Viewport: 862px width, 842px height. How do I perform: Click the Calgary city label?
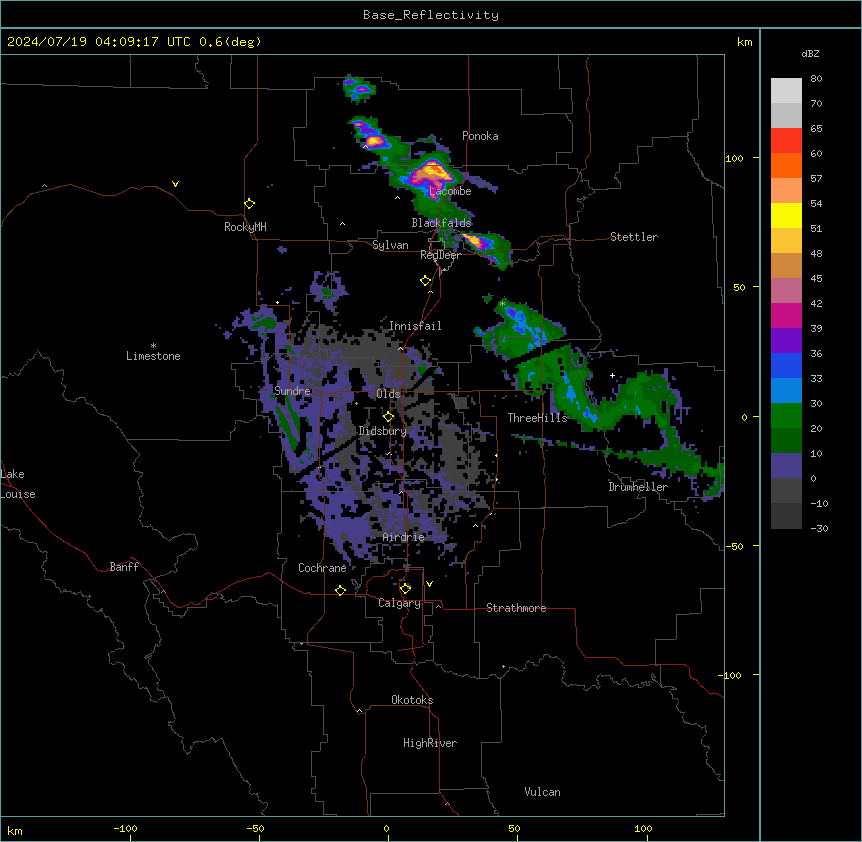pyautogui.click(x=399, y=603)
